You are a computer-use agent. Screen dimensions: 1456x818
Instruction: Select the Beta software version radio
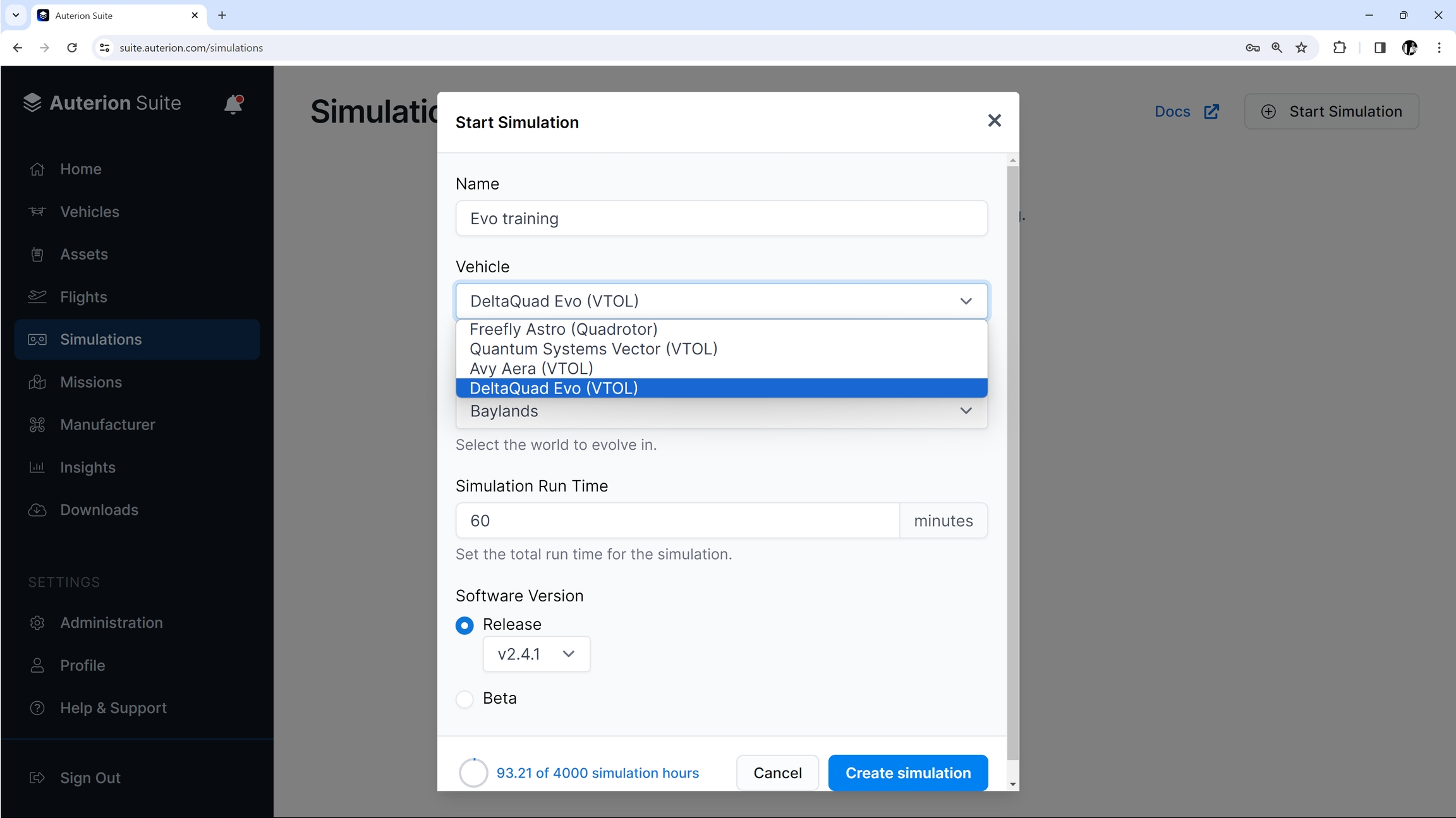pyautogui.click(x=464, y=699)
